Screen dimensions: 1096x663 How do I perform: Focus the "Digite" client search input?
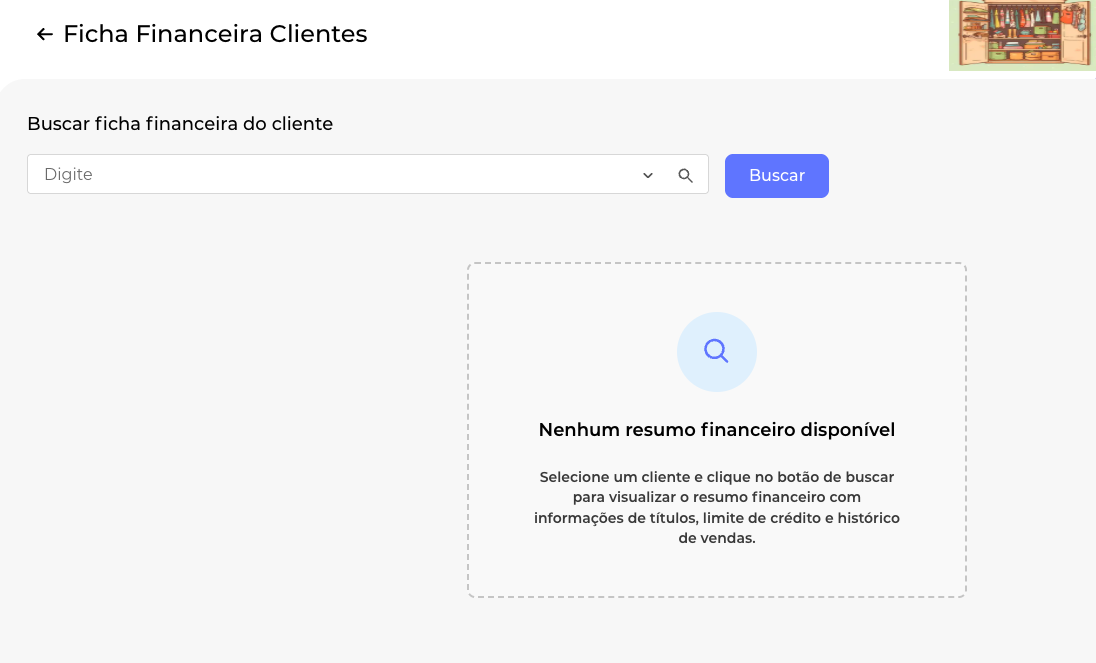[330, 174]
